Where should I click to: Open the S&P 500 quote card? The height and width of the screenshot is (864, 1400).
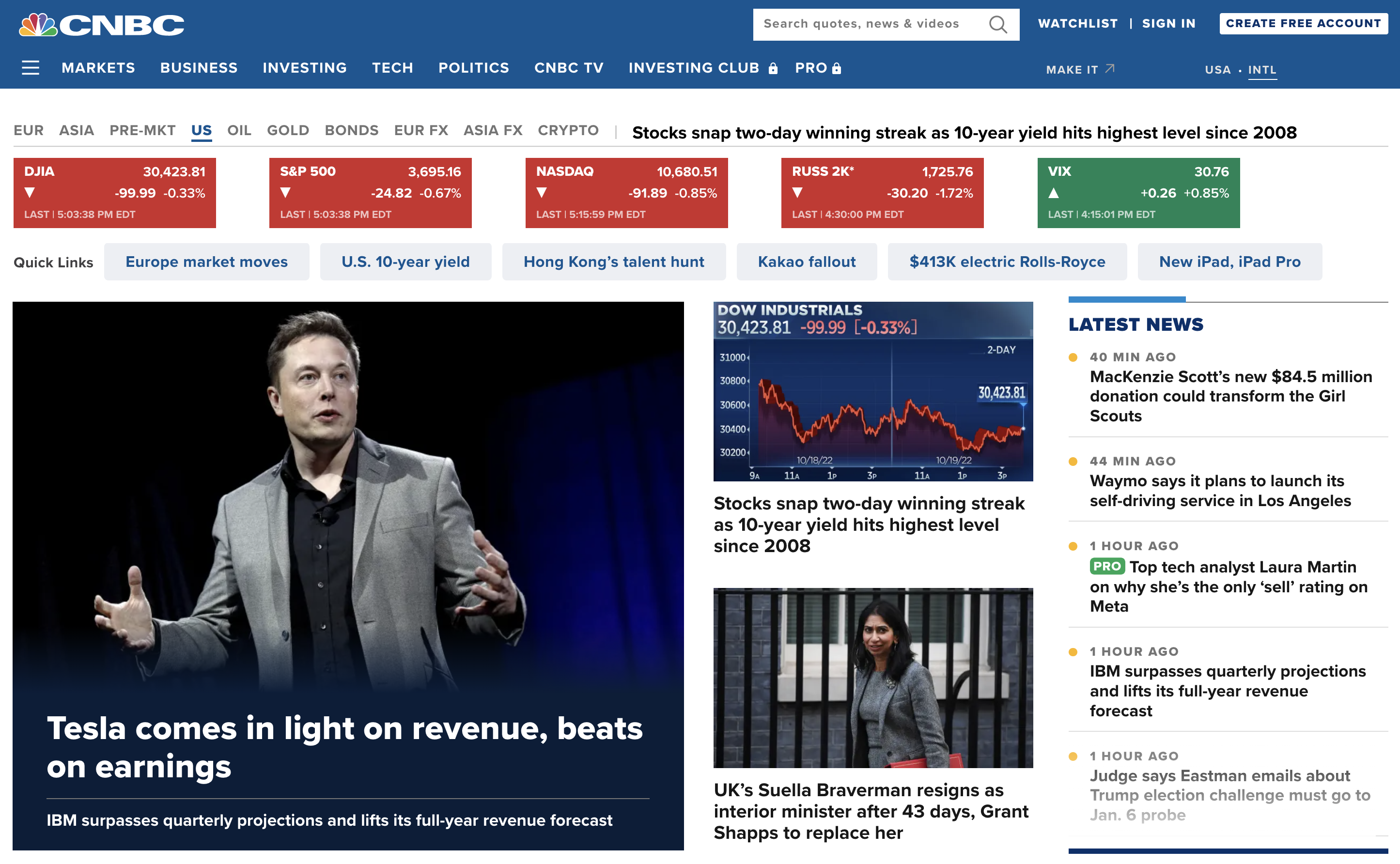[370, 193]
